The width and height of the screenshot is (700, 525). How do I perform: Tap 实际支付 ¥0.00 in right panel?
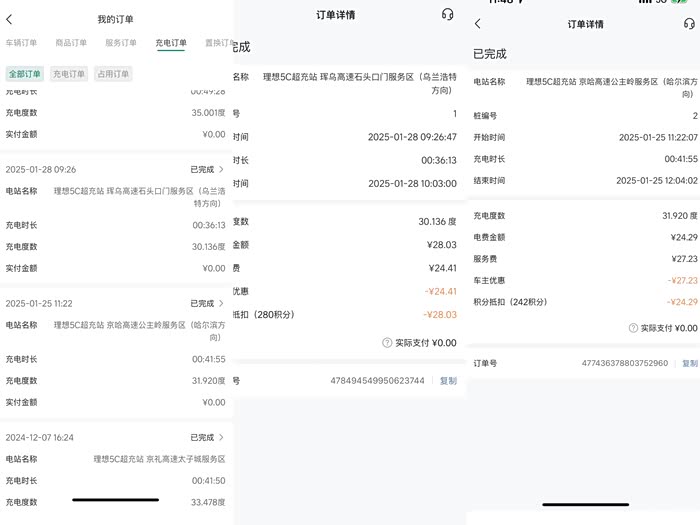(669, 328)
